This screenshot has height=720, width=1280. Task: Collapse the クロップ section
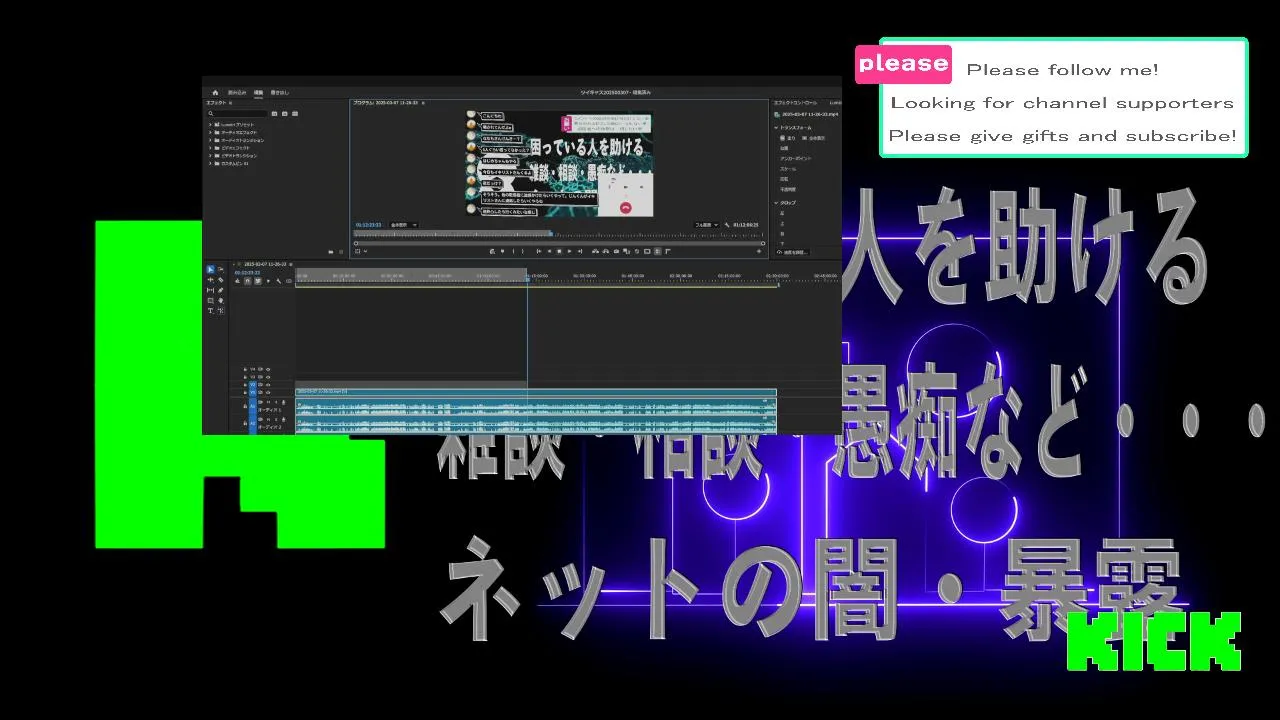click(775, 203)
